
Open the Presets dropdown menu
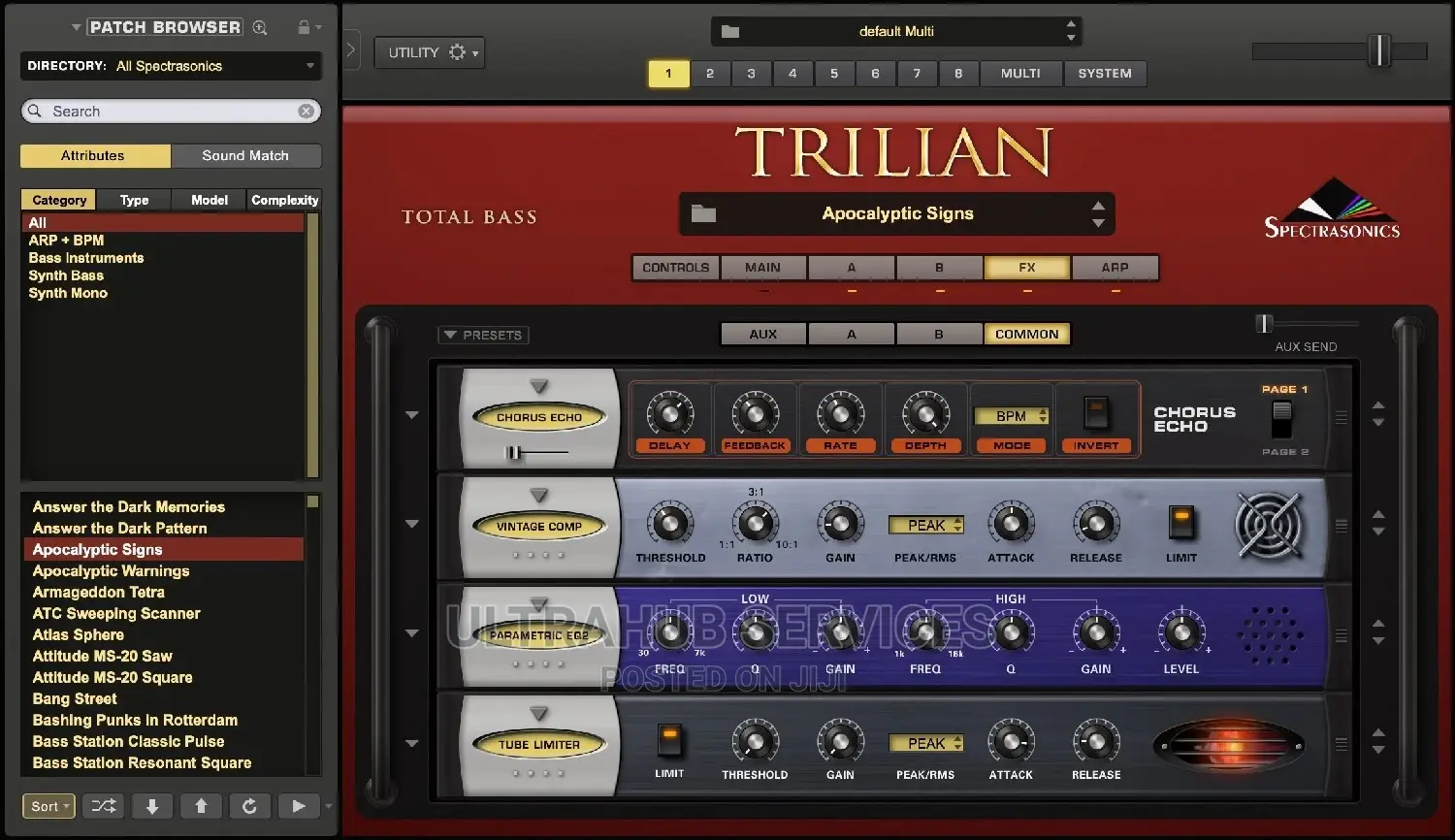483,335
